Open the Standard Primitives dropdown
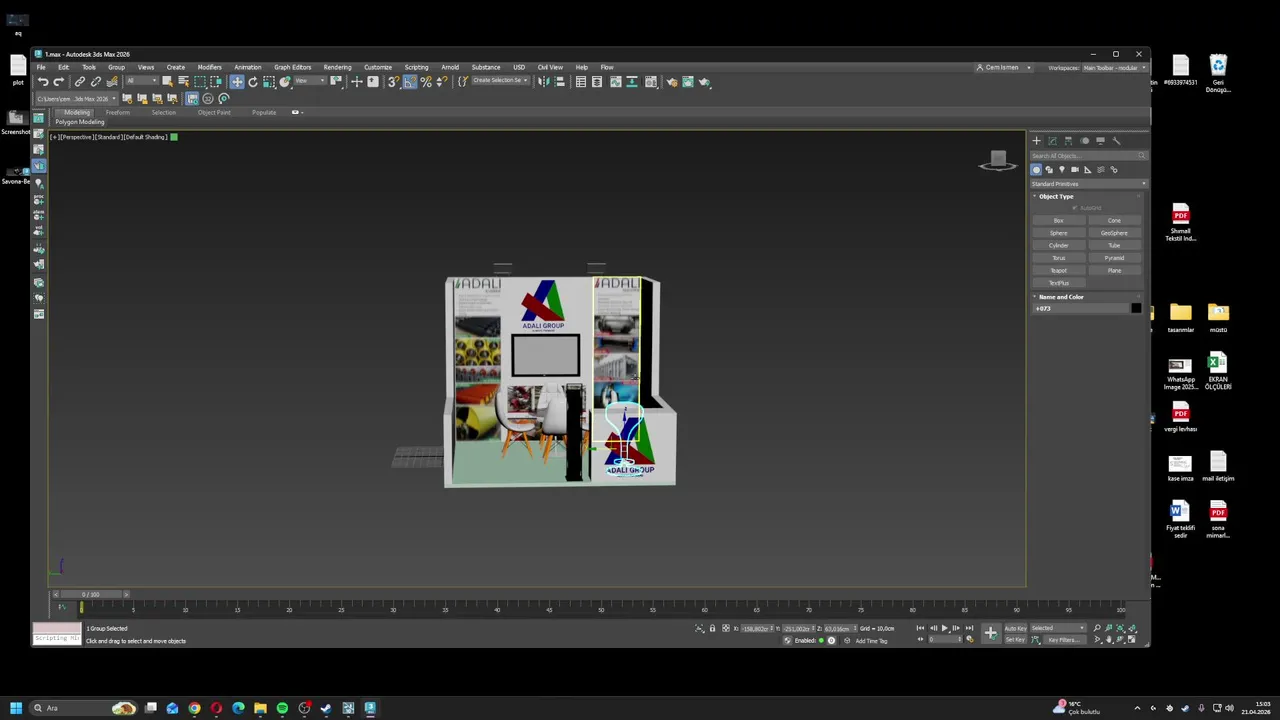Screen dimensions: 1280x720 click(x=1088, y=184)
